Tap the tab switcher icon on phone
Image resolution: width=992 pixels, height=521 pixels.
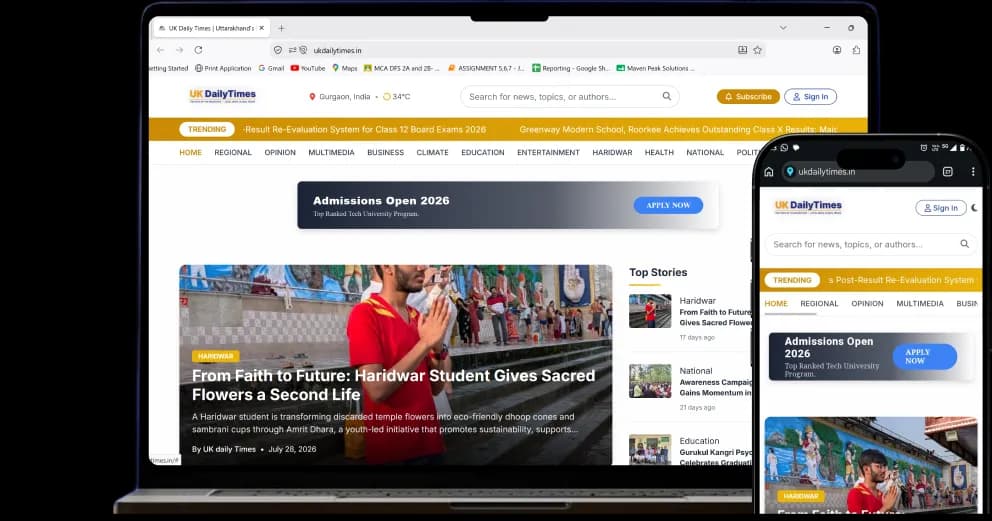(948, 171)
